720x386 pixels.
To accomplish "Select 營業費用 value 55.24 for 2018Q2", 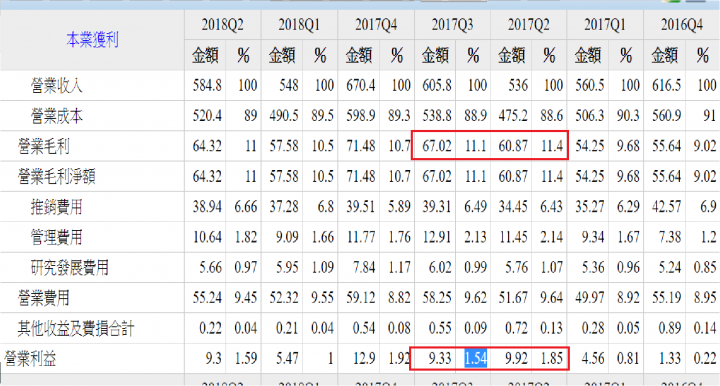I will (x=207, y=297).
